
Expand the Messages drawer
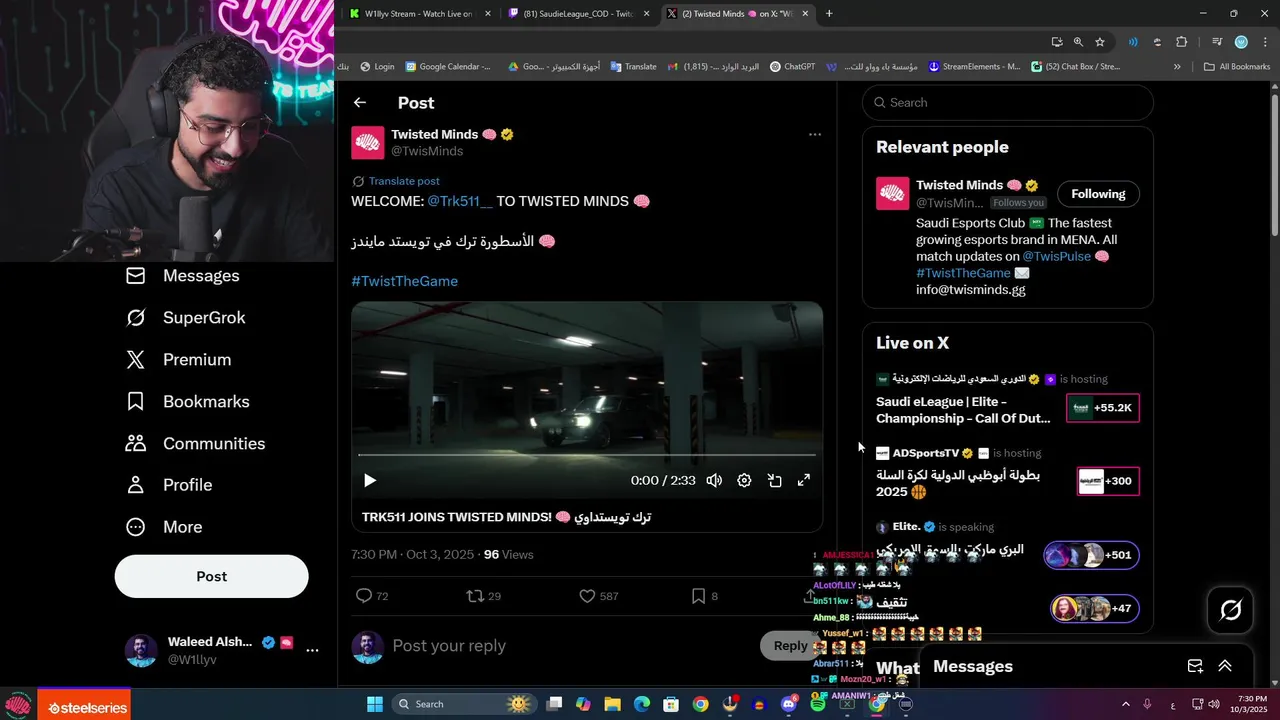pos(1225,666)
